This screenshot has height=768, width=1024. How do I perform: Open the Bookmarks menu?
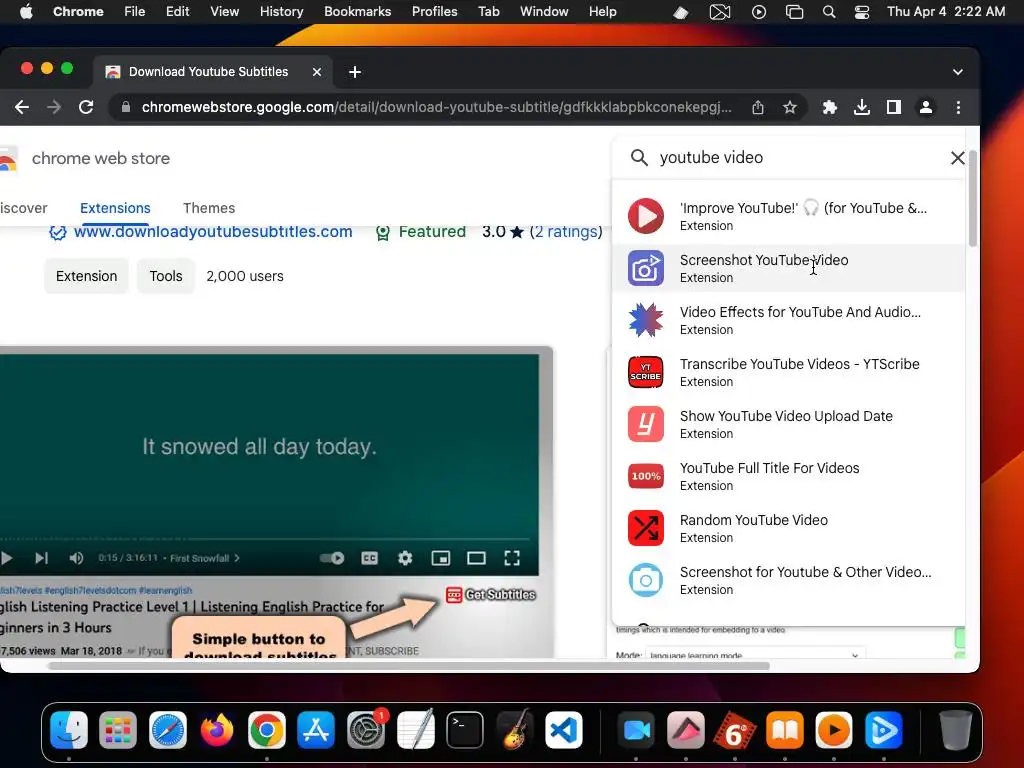(357, 12)
